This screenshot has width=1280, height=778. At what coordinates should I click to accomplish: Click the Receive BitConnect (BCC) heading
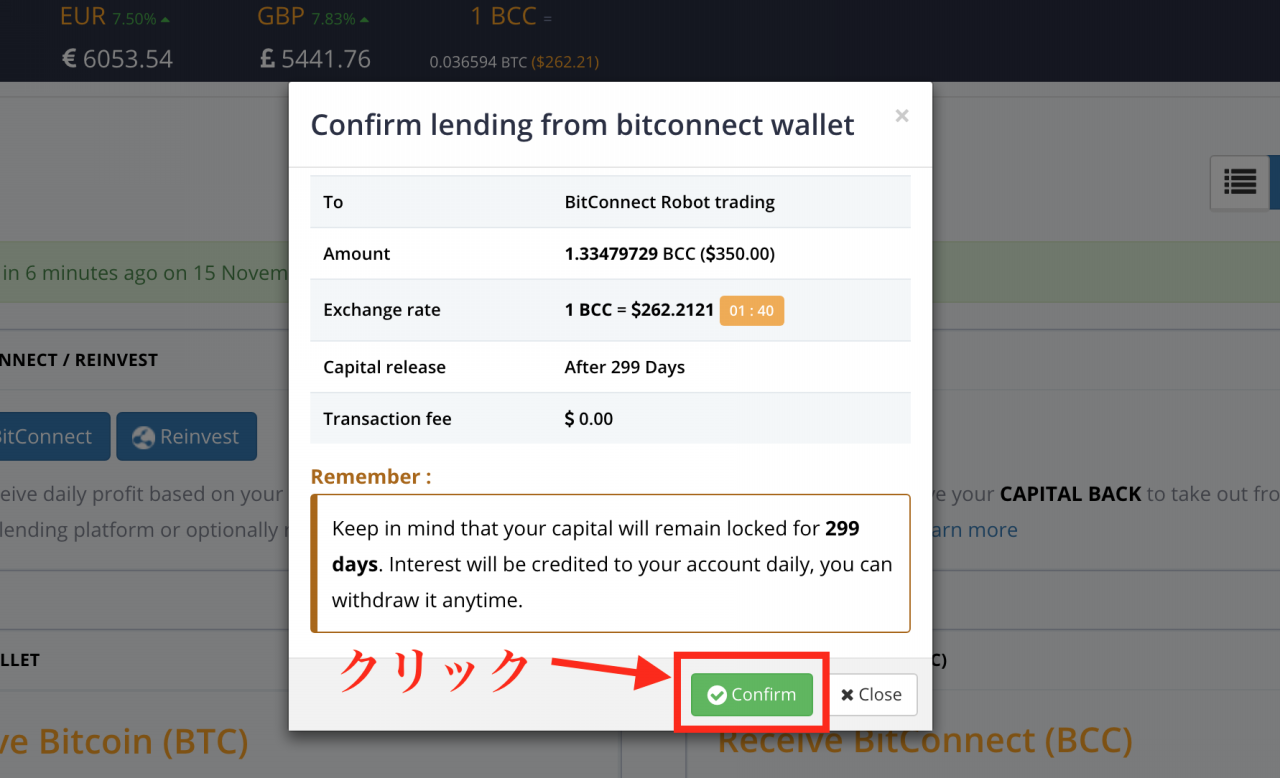click(925, 741)
